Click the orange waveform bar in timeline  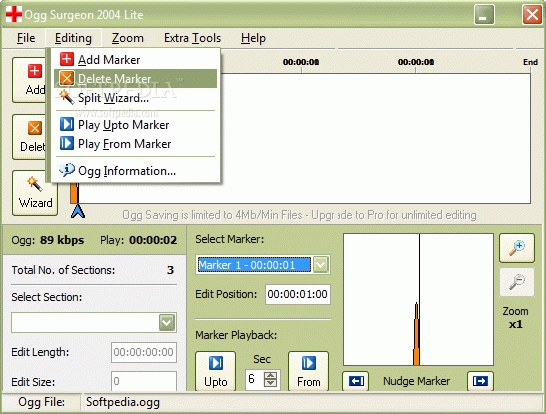click(x=75, y=193)
